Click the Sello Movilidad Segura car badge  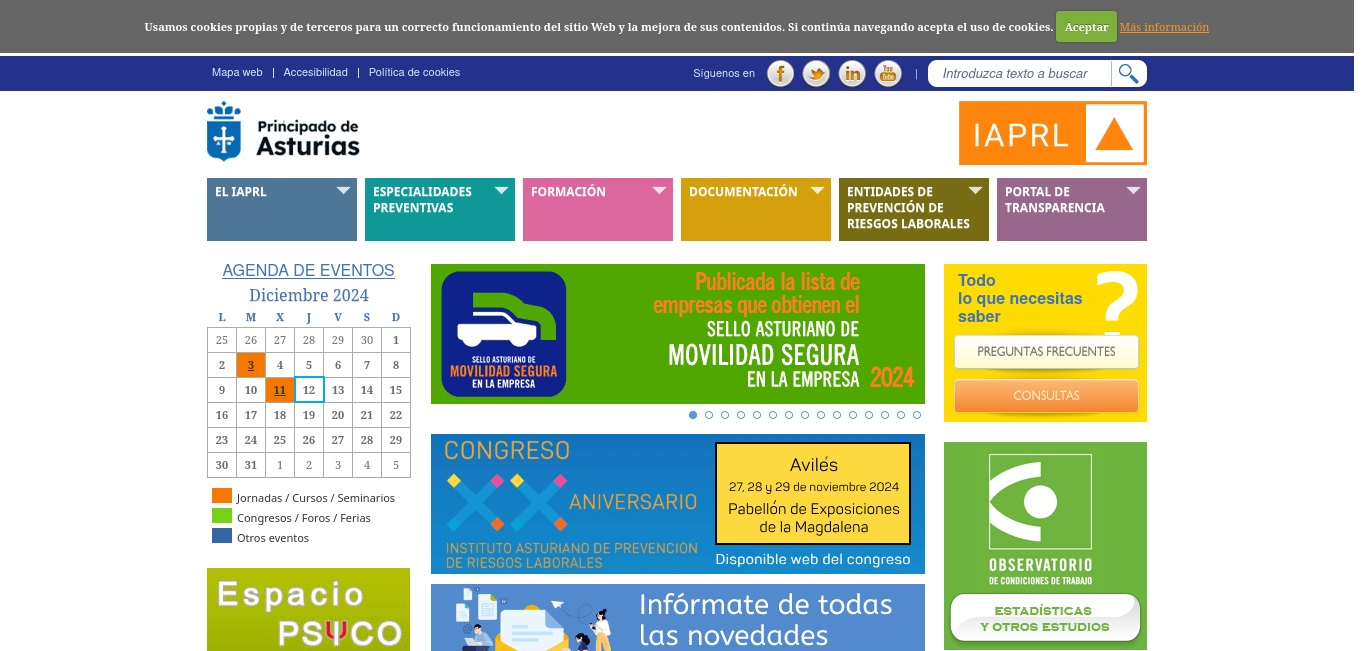click(x=504, y=334)
